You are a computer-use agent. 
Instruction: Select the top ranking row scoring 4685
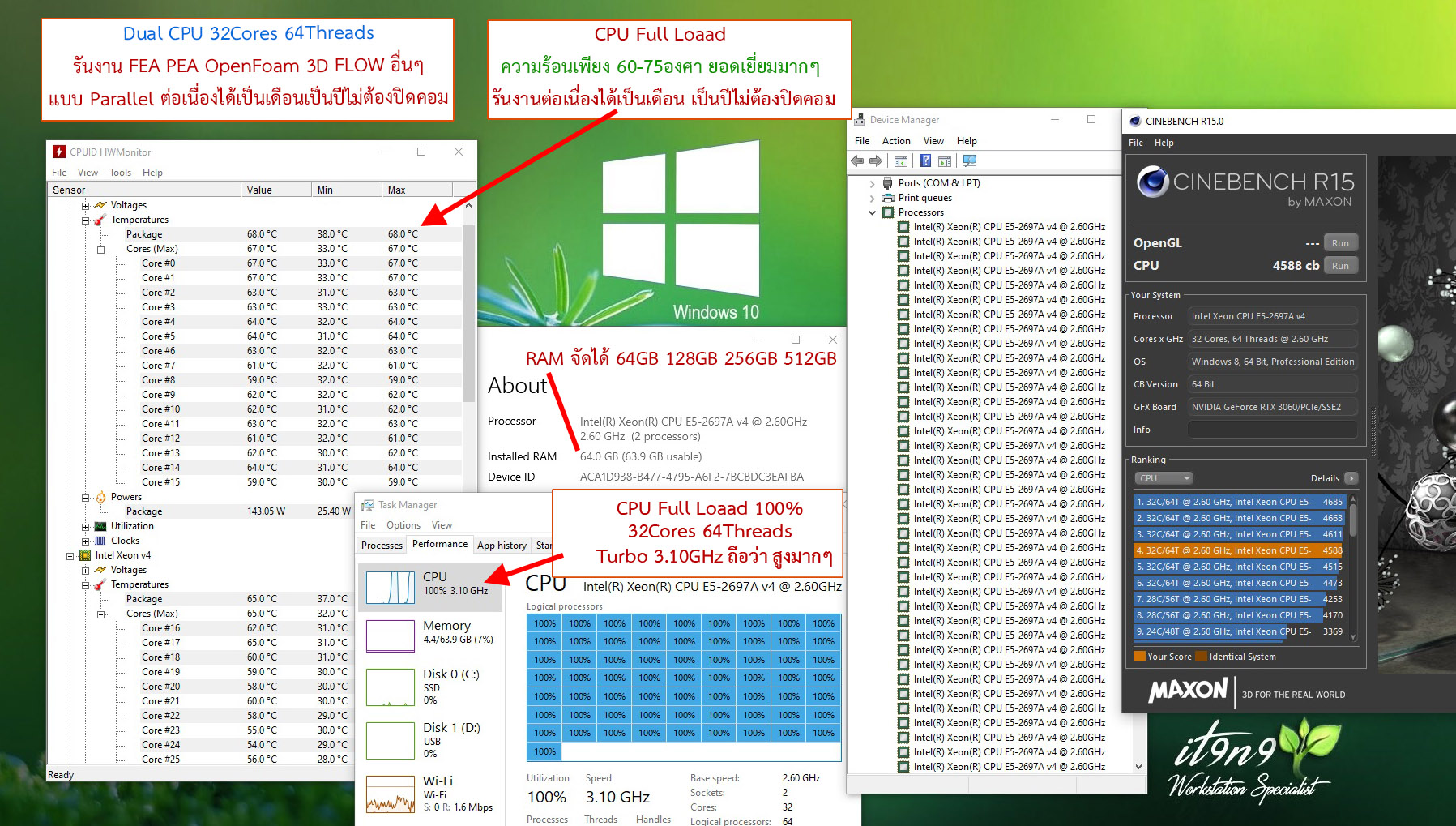(1240, 502)
